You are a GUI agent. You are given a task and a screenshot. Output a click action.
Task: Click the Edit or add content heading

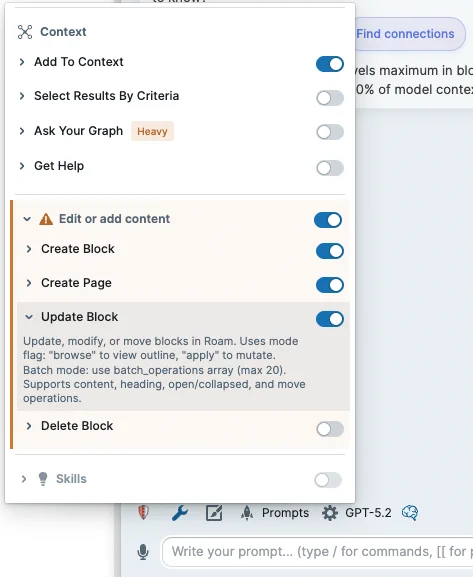pos(114,219)
